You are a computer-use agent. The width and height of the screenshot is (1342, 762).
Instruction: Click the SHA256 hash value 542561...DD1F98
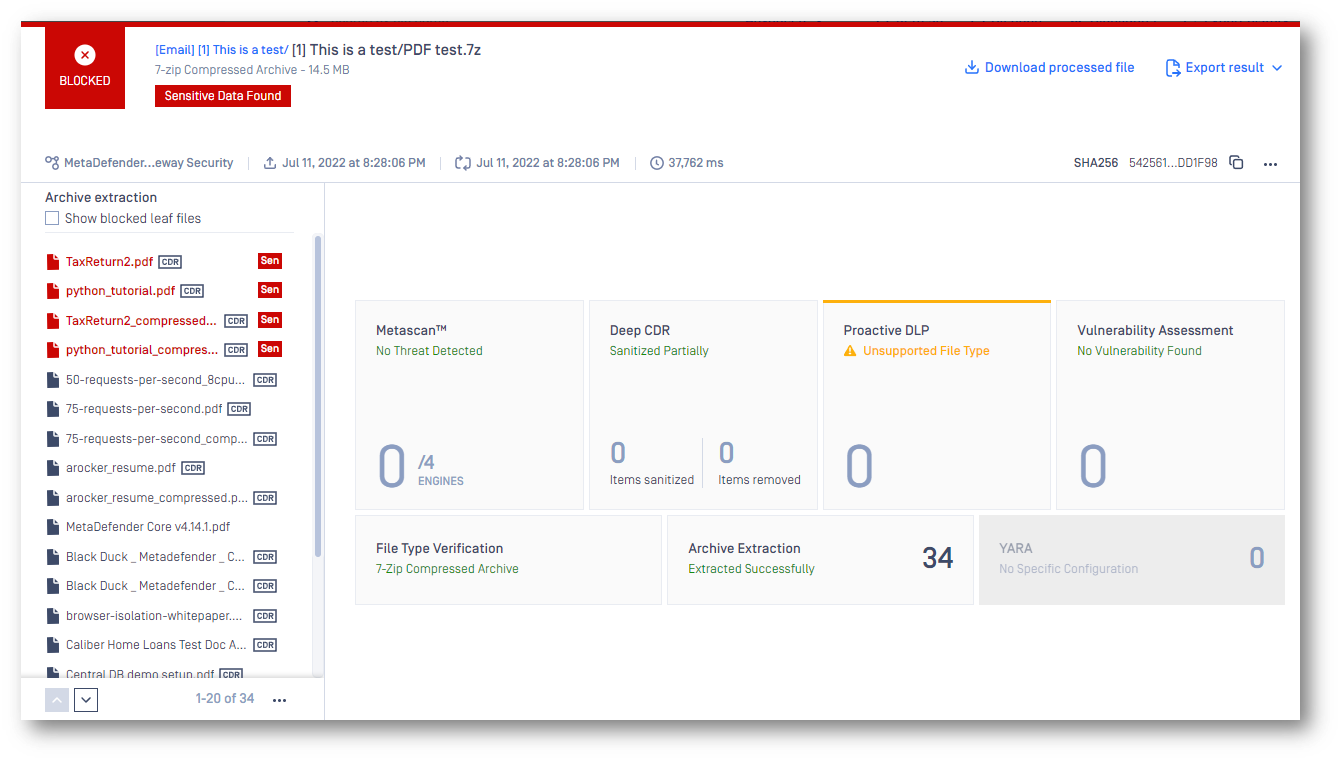coord(1173,163)
